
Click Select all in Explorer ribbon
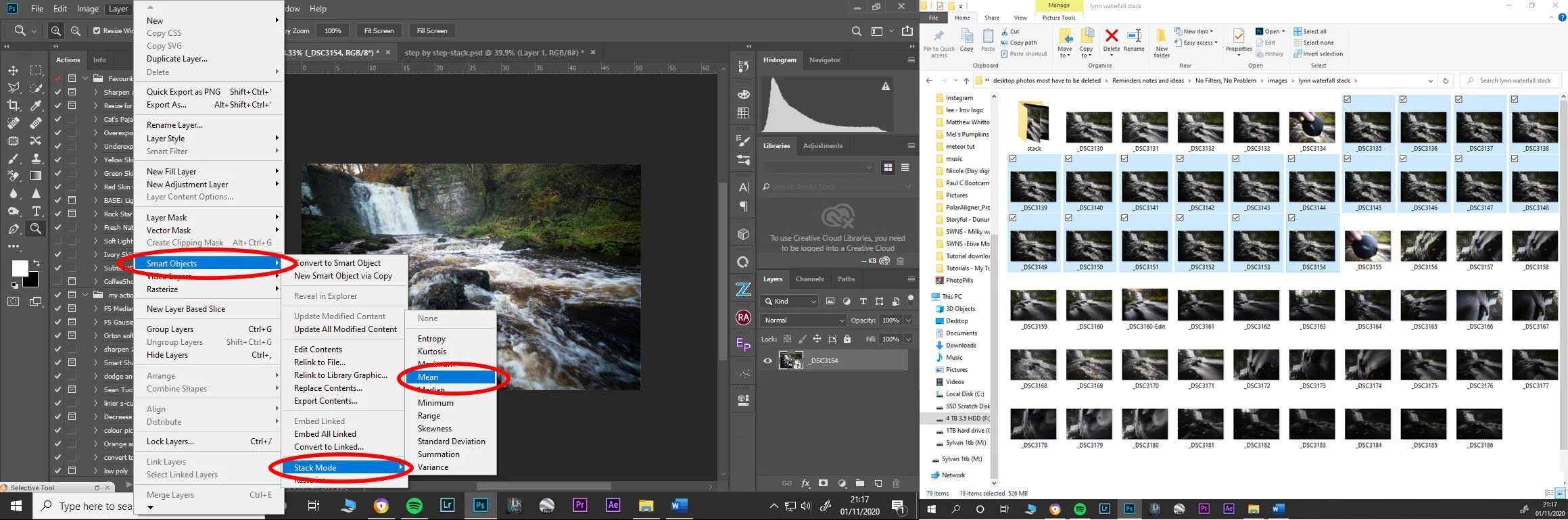(x=1310, y=31)
